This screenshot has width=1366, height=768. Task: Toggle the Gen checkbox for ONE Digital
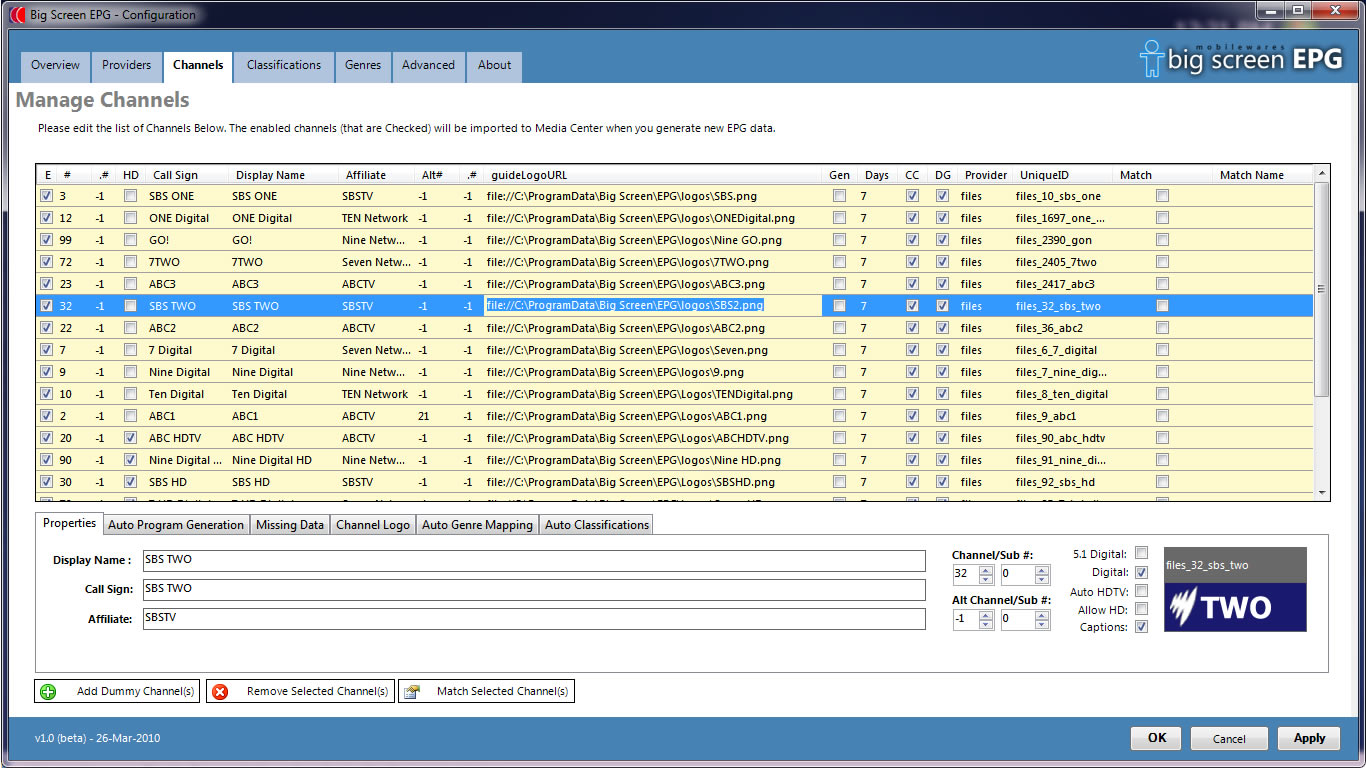[x=839, y=218]
